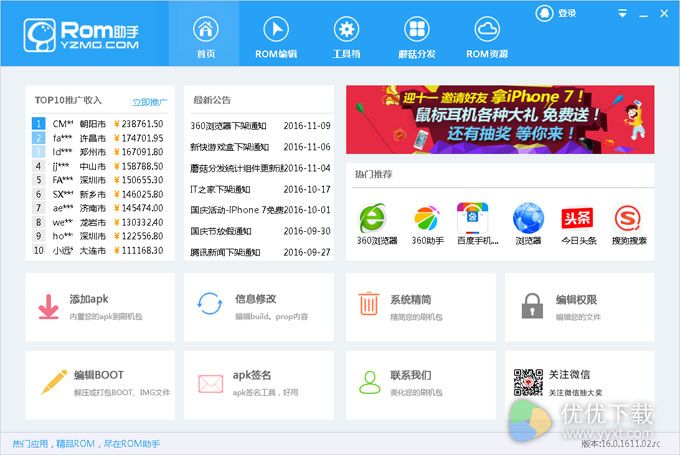Open the 添加apk card title

tap(89, 299)
